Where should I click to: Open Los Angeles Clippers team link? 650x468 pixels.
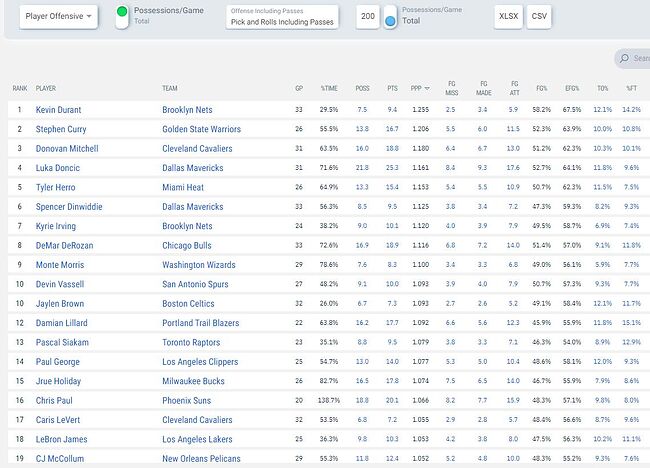pos(200,362)
